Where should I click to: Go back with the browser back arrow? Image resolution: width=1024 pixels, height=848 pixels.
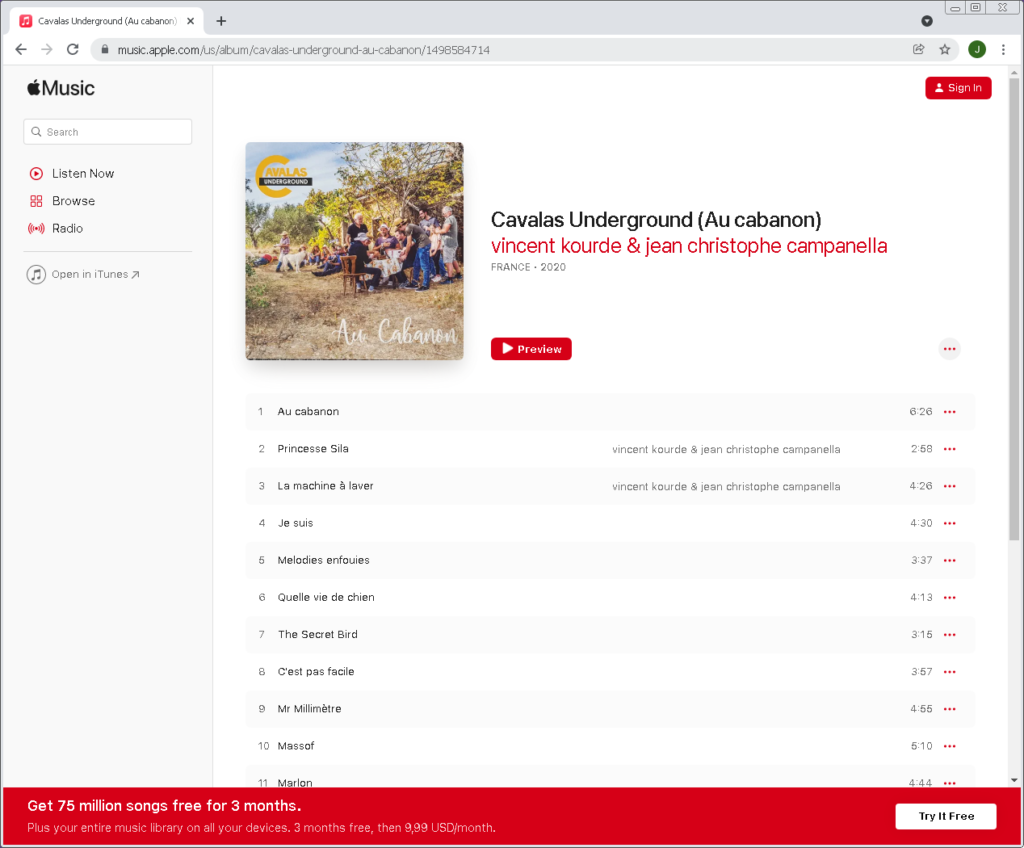[21, 50]
